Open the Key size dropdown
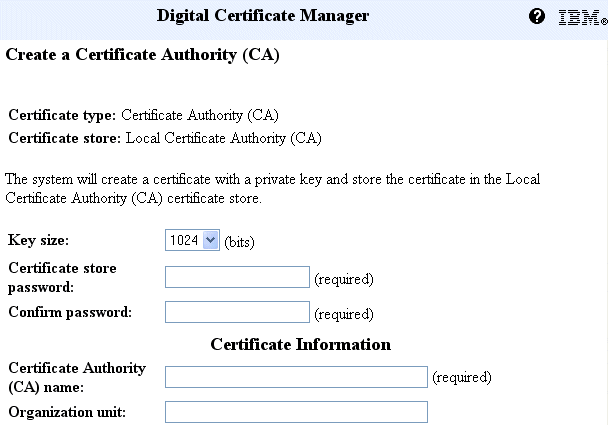The image size is (608, 425). 192,240
